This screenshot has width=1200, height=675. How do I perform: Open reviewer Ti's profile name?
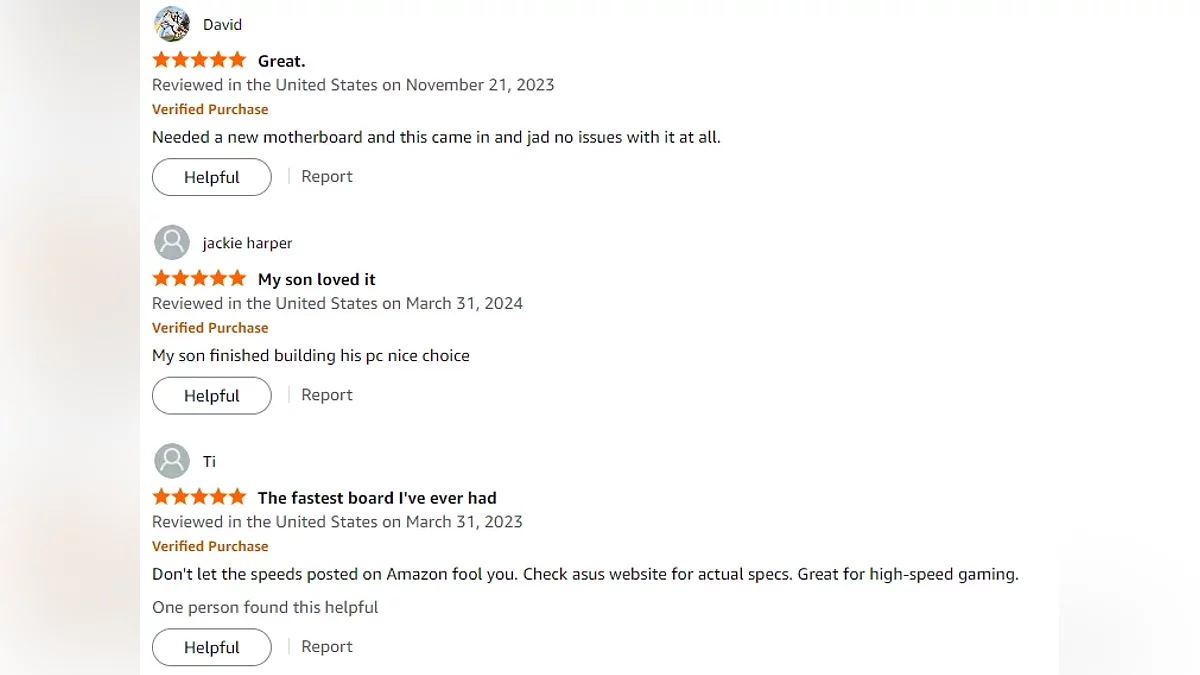tap(209, 462)
